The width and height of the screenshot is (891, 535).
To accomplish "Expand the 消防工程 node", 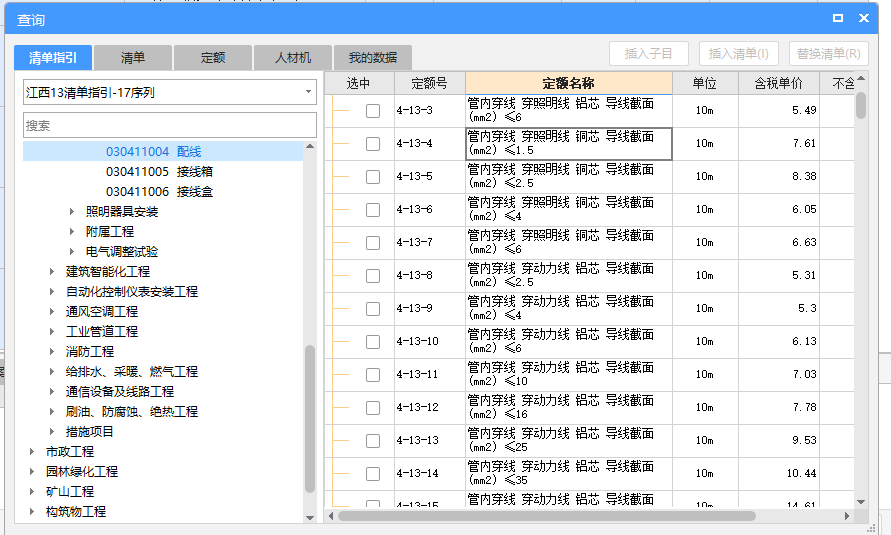I will coord(52,352).
